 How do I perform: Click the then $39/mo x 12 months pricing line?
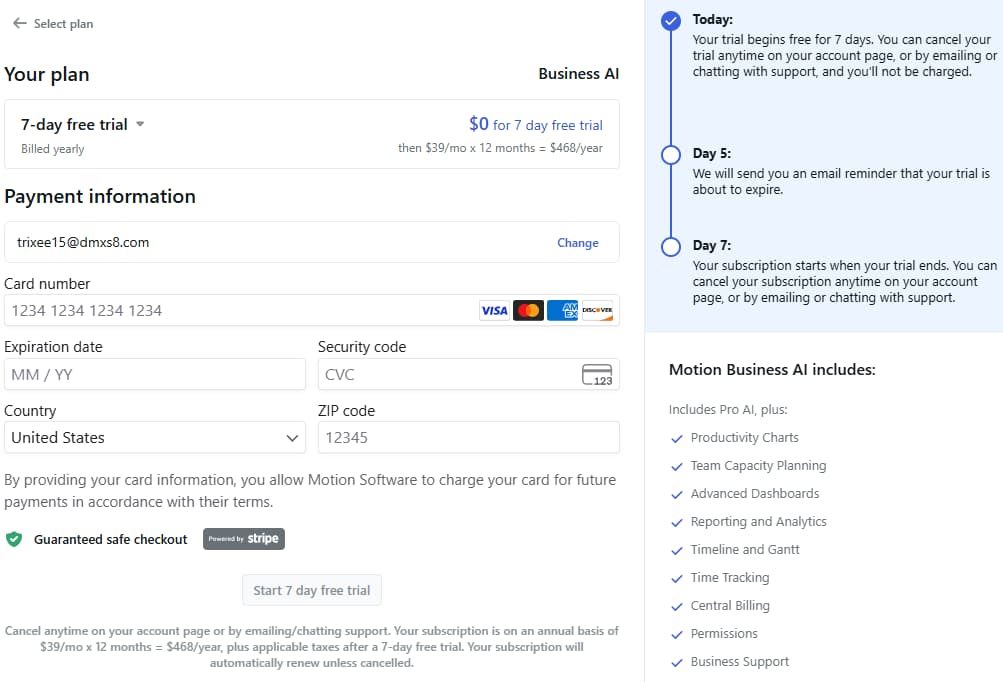tap(500, 148)
